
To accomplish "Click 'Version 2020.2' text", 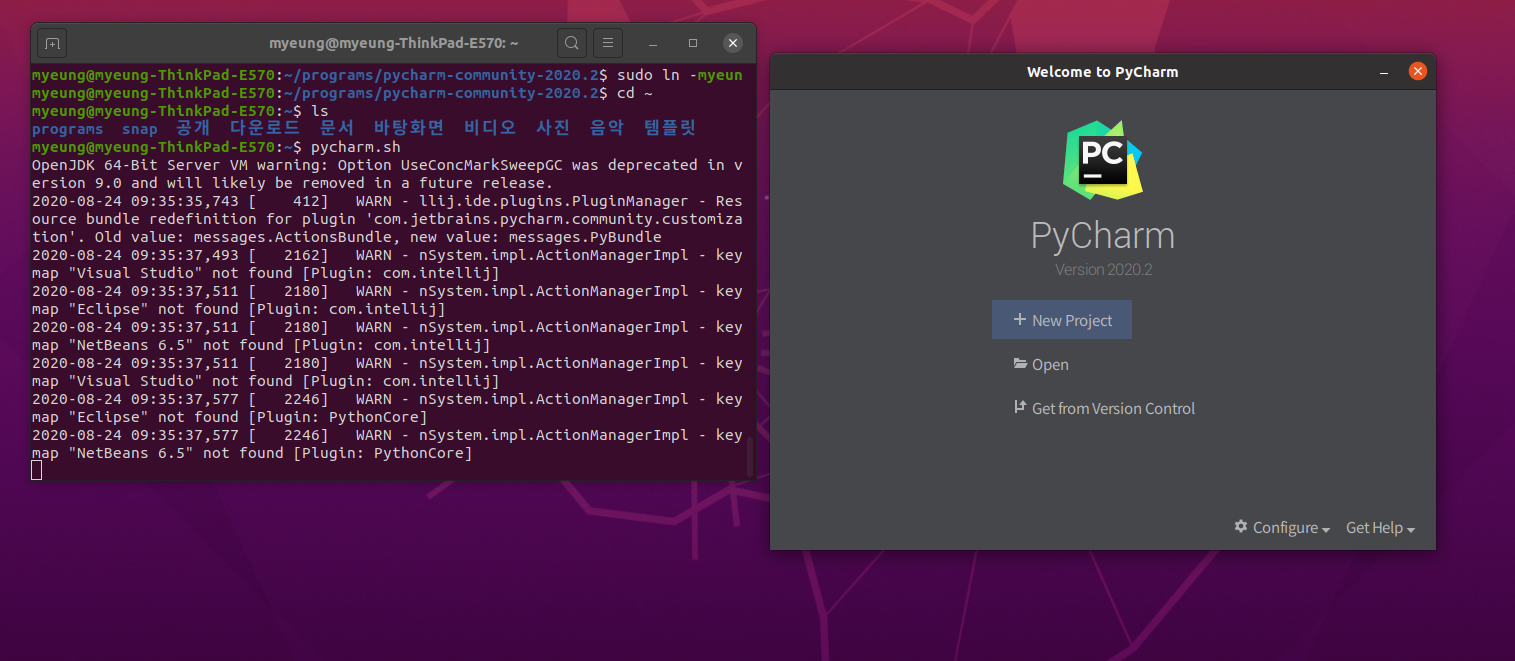I will [x=1103, y=270].
